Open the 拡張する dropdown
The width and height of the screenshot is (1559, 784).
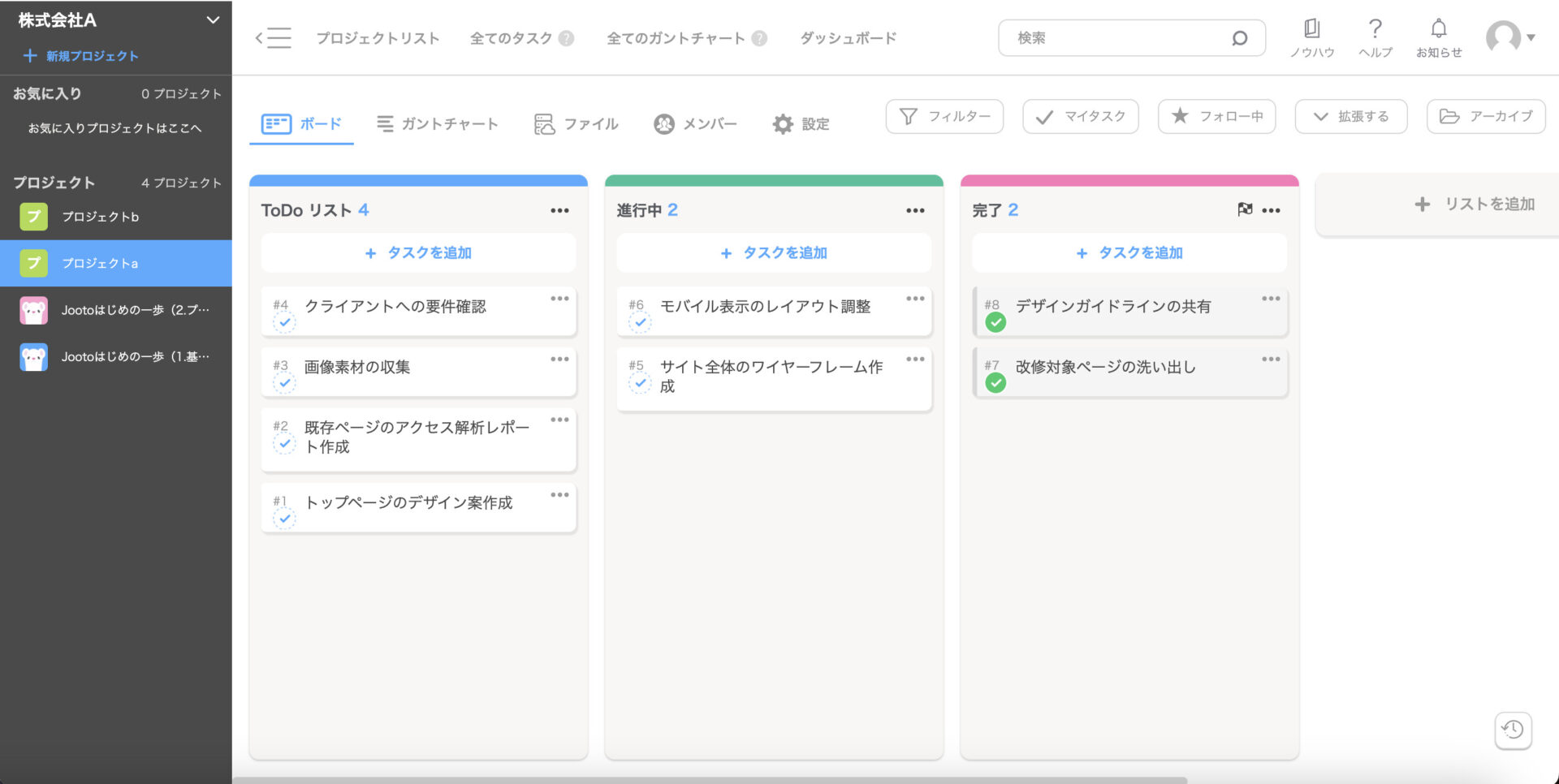point(1350,116)
